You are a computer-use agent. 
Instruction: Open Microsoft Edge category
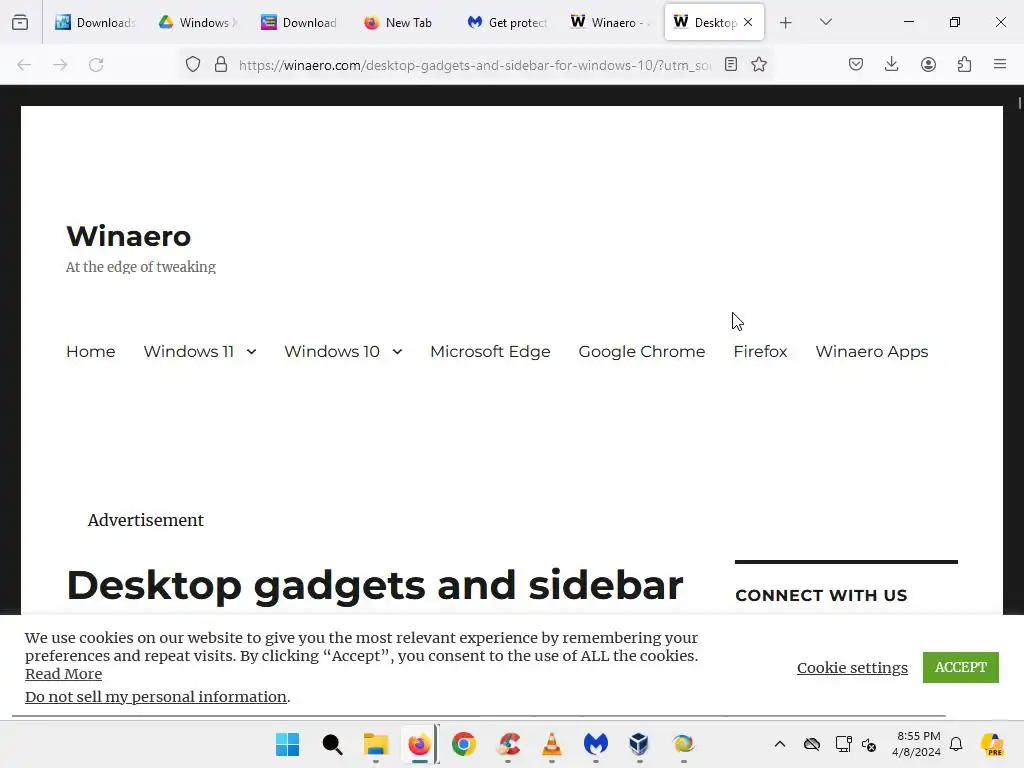[x=490, y=351]
